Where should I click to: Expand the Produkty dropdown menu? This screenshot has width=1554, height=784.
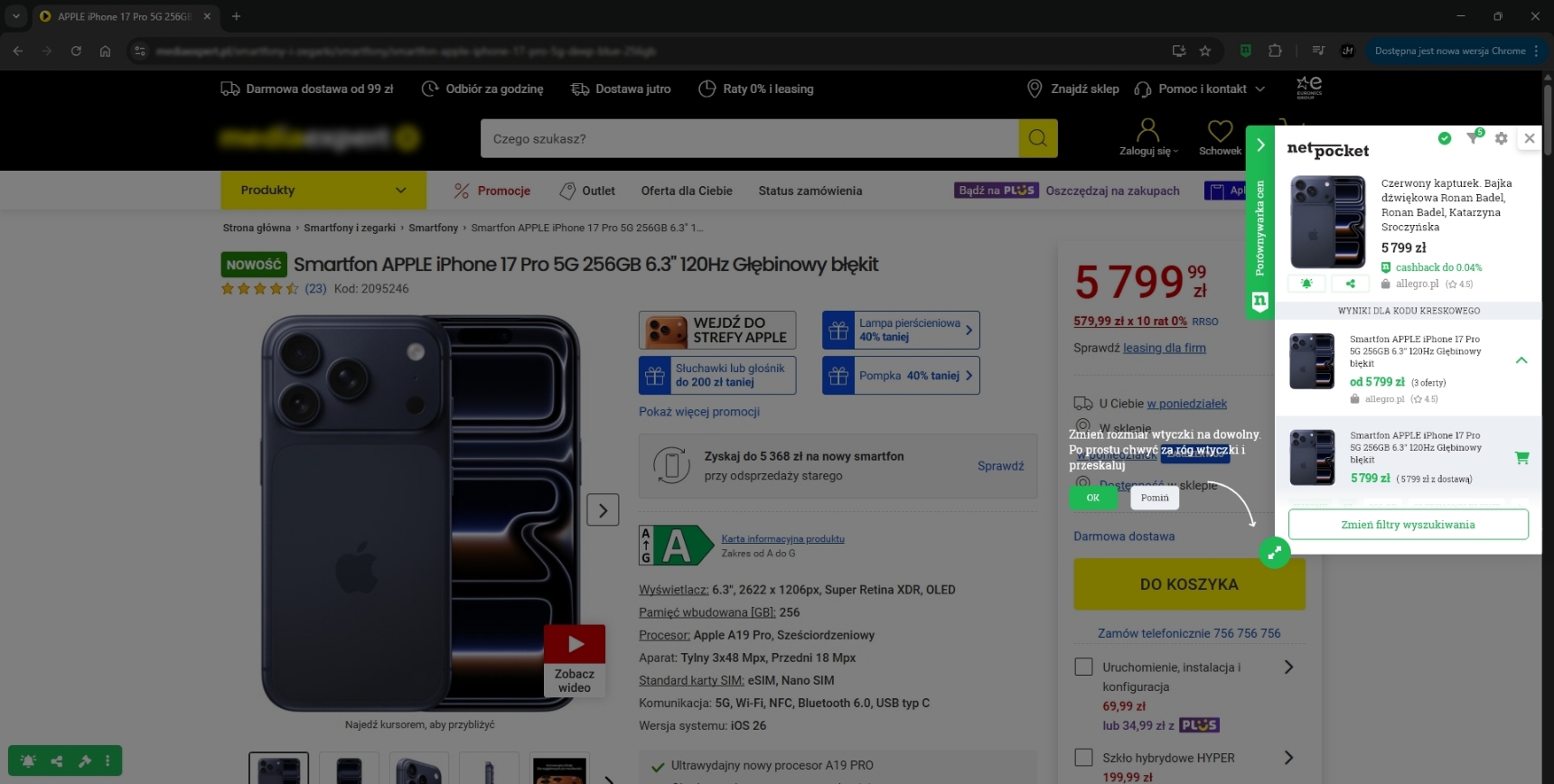click(323, 191)
